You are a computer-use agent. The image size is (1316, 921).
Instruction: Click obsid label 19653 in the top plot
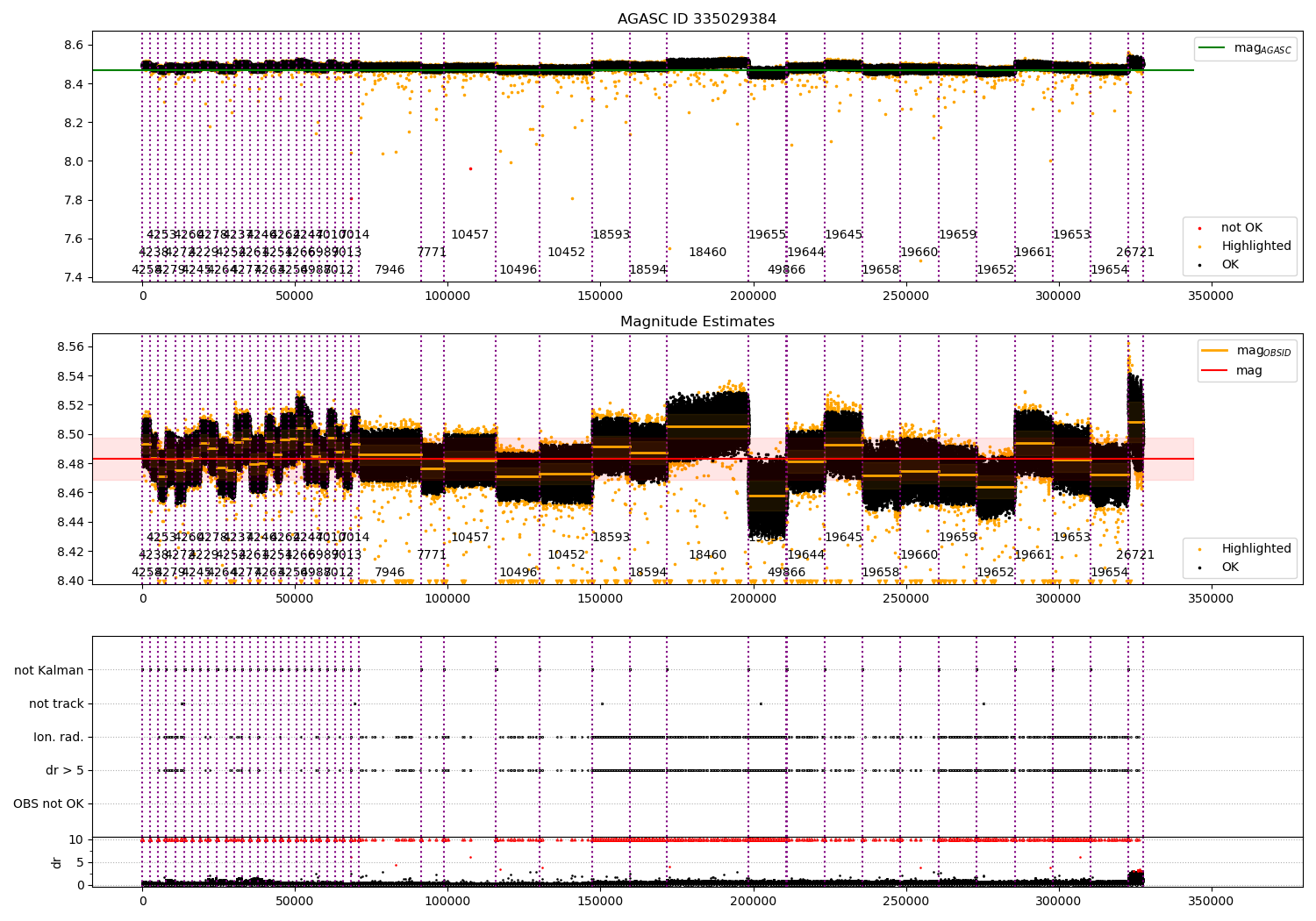1071,234
